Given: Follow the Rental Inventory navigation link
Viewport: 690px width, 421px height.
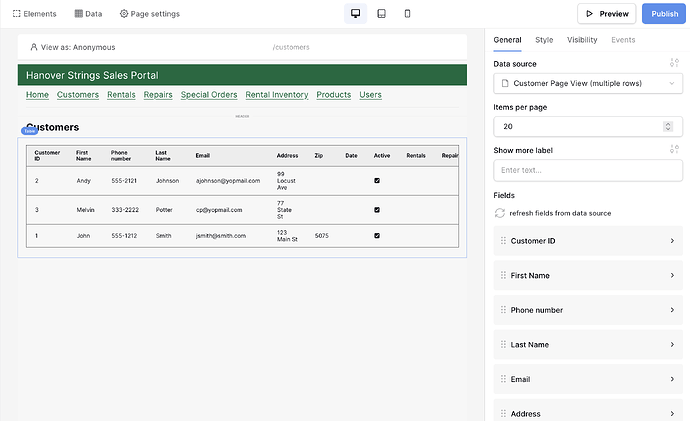Looking at the screenshot, I should point(276,95).
